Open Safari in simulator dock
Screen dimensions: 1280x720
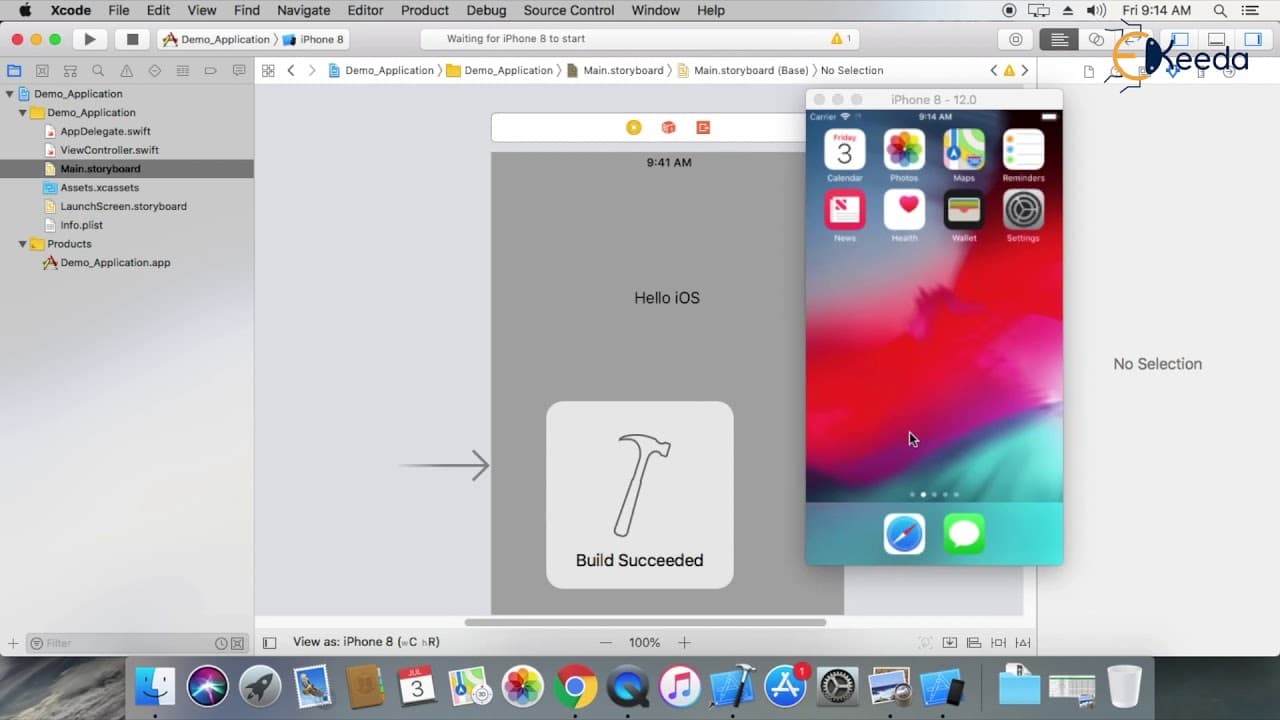[904, 534]
